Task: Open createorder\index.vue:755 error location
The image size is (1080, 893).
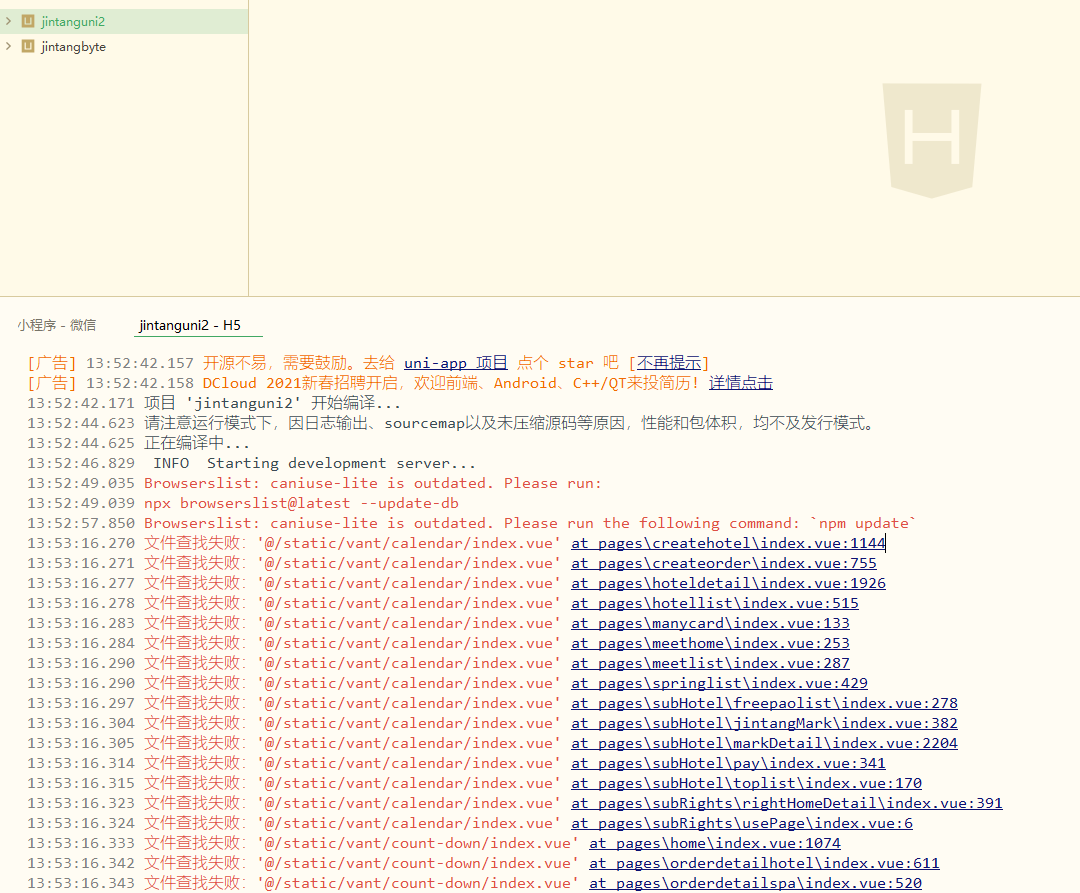Action: pos(723,563)
